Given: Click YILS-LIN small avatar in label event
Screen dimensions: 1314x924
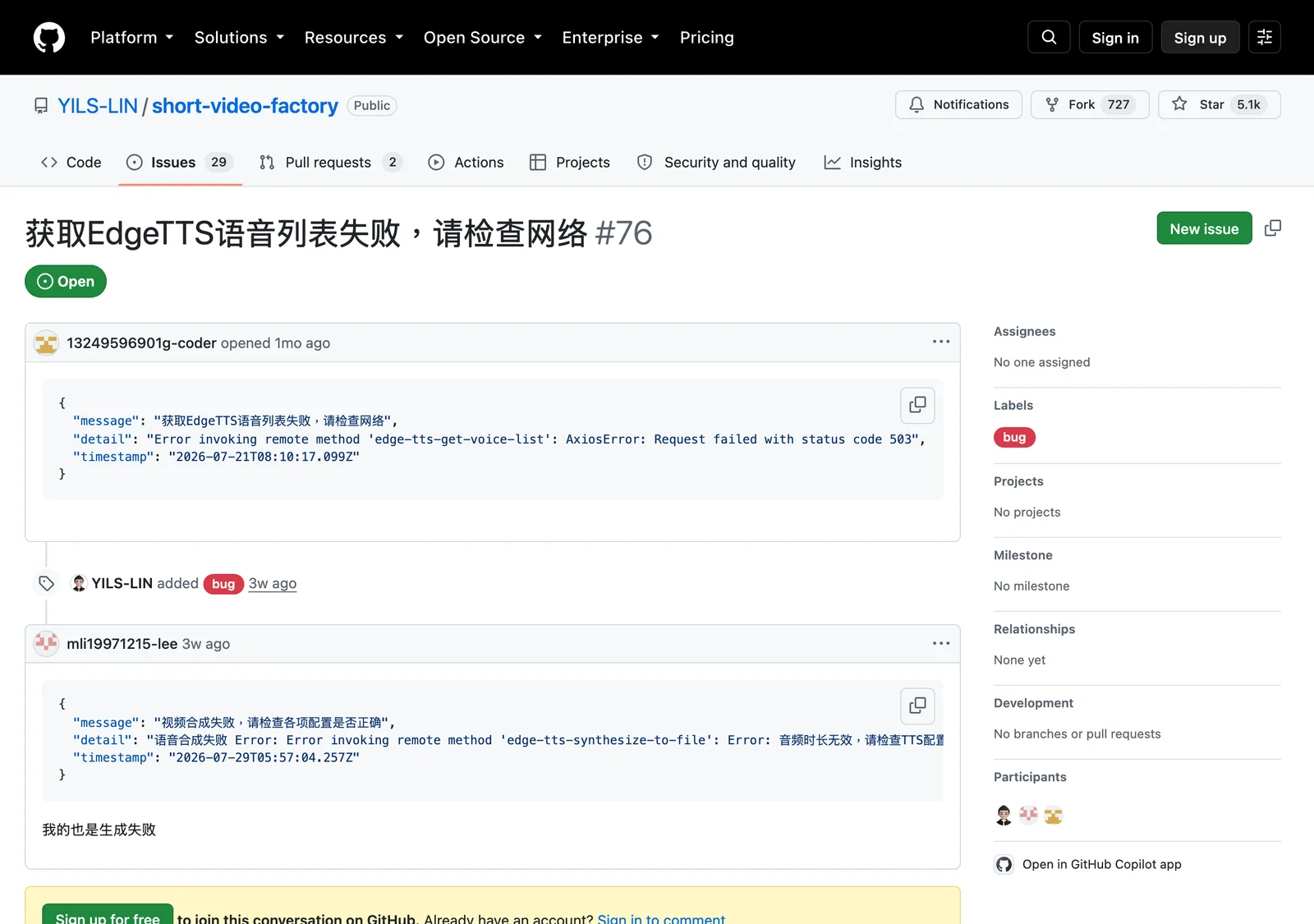Looking at the screenshot, I should [79, 583].
